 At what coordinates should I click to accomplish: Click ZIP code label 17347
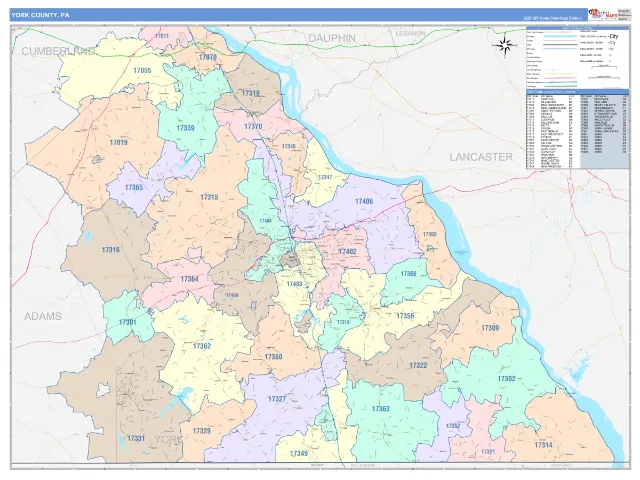coord(325,178)
